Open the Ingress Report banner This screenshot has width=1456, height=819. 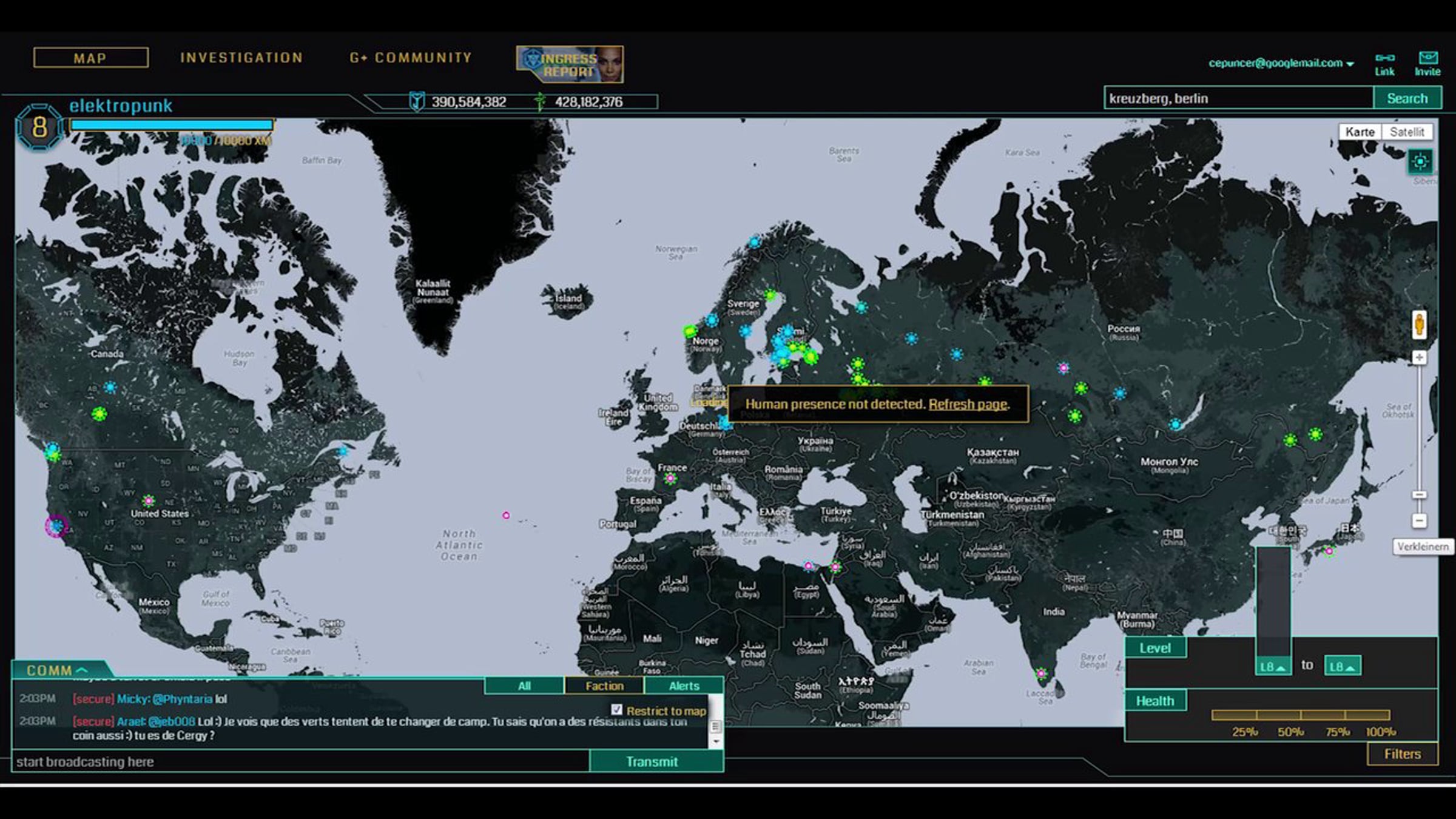[570, 64]
